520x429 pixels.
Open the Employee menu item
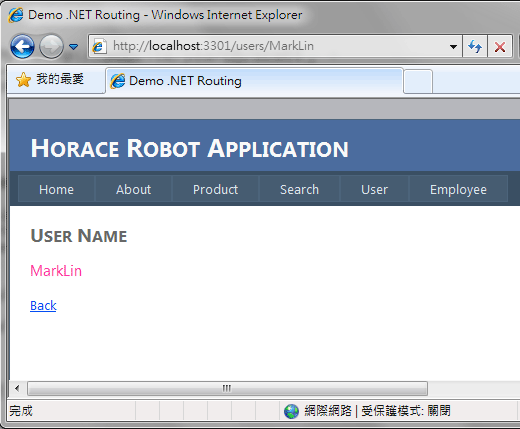[x=458, y=189]
